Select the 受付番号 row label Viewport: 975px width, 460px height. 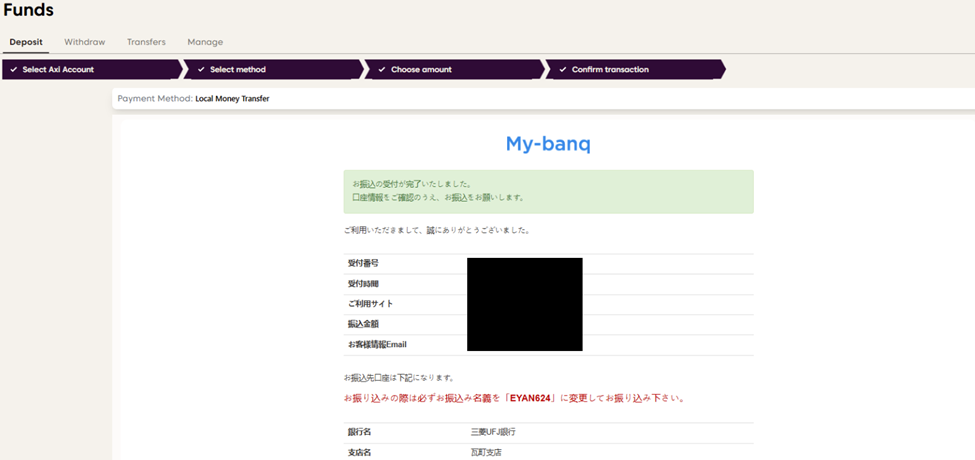tap(363, 263)
